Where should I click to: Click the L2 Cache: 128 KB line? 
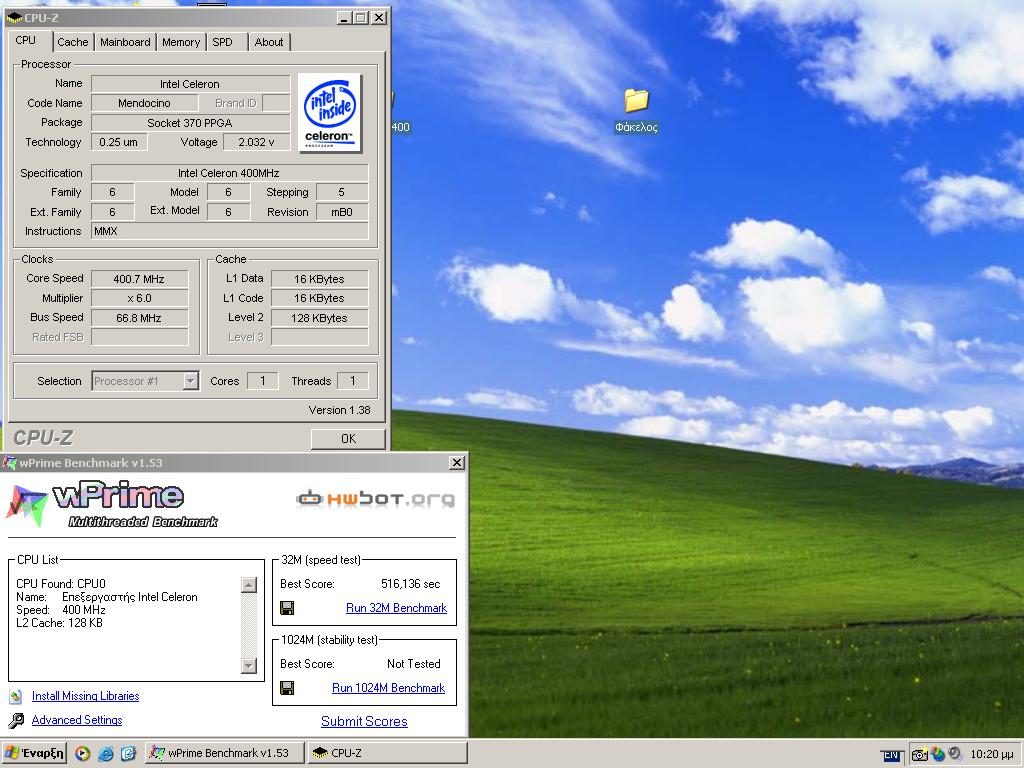point(59,623)
